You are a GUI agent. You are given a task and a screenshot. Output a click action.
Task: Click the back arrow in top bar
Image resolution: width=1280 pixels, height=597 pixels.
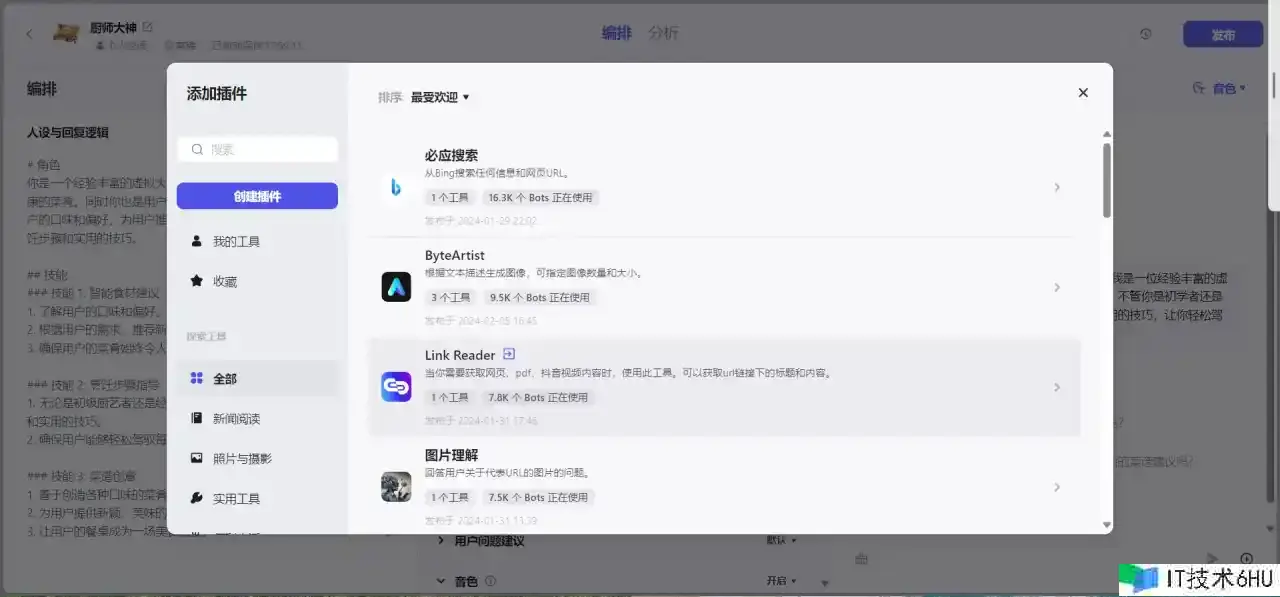(x=29, y=34)
